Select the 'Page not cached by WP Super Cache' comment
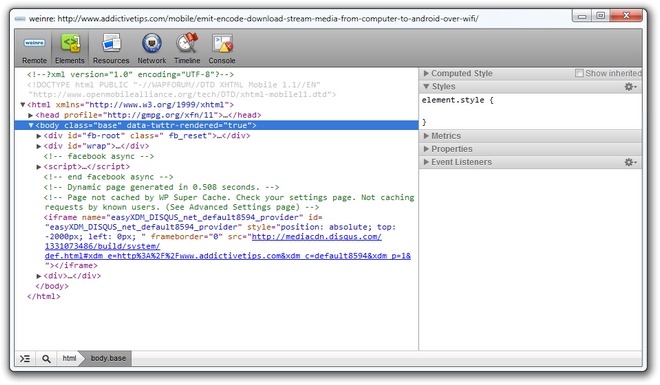Screen dimensions: 660x385 pyautogui.click(x=229, y=202)
